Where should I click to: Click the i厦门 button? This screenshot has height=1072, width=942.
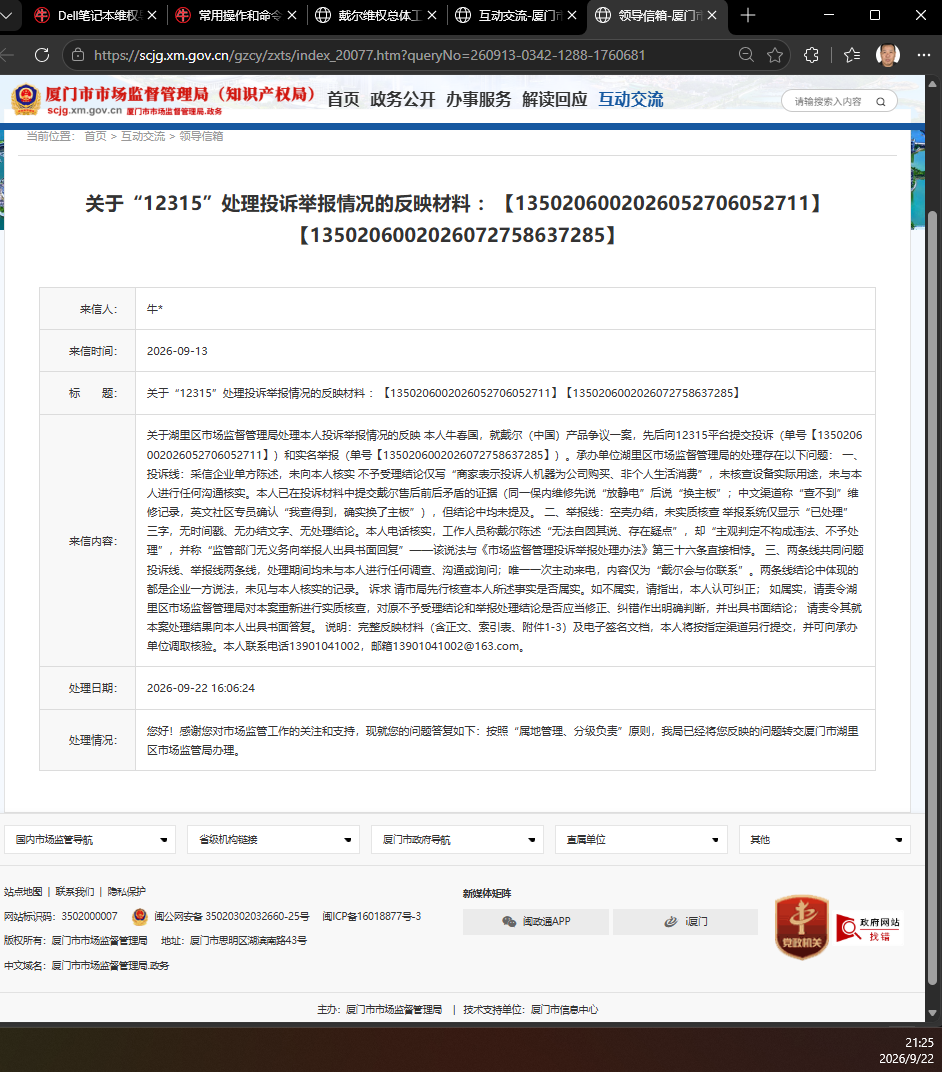[686, 922]
